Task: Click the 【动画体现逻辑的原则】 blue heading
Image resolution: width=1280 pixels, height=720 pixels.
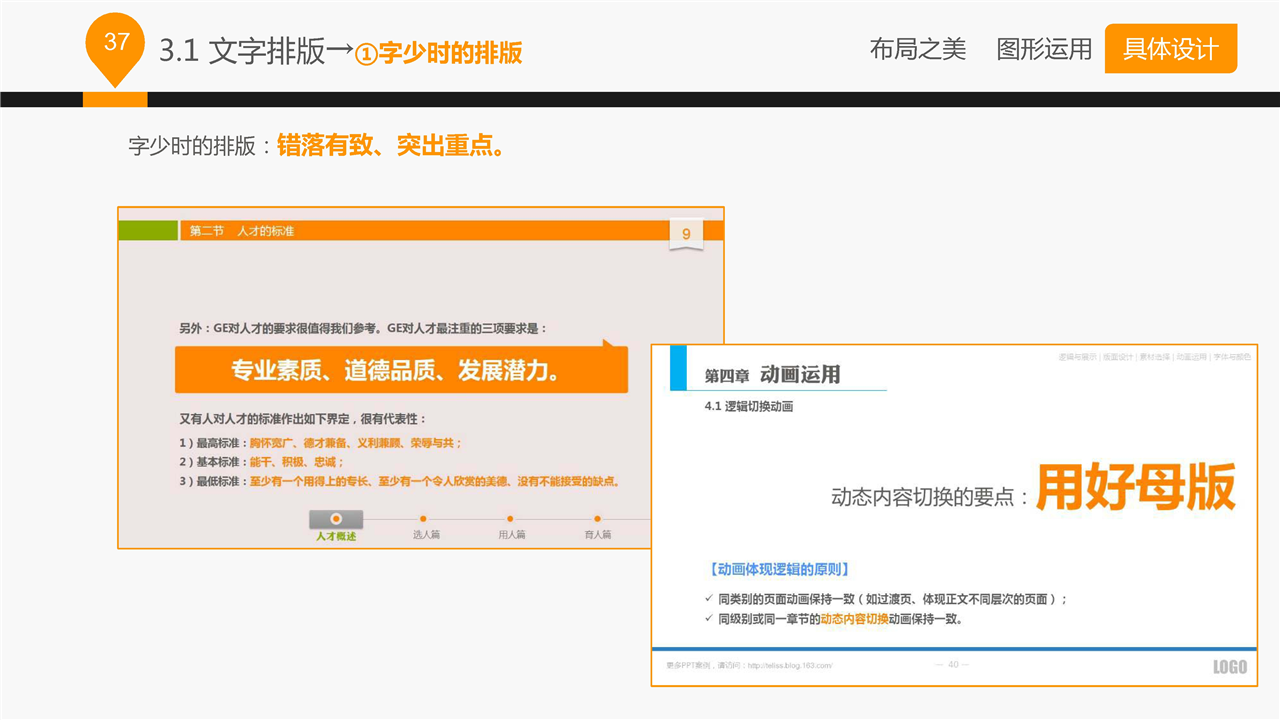Action: [x=776, y=569]
